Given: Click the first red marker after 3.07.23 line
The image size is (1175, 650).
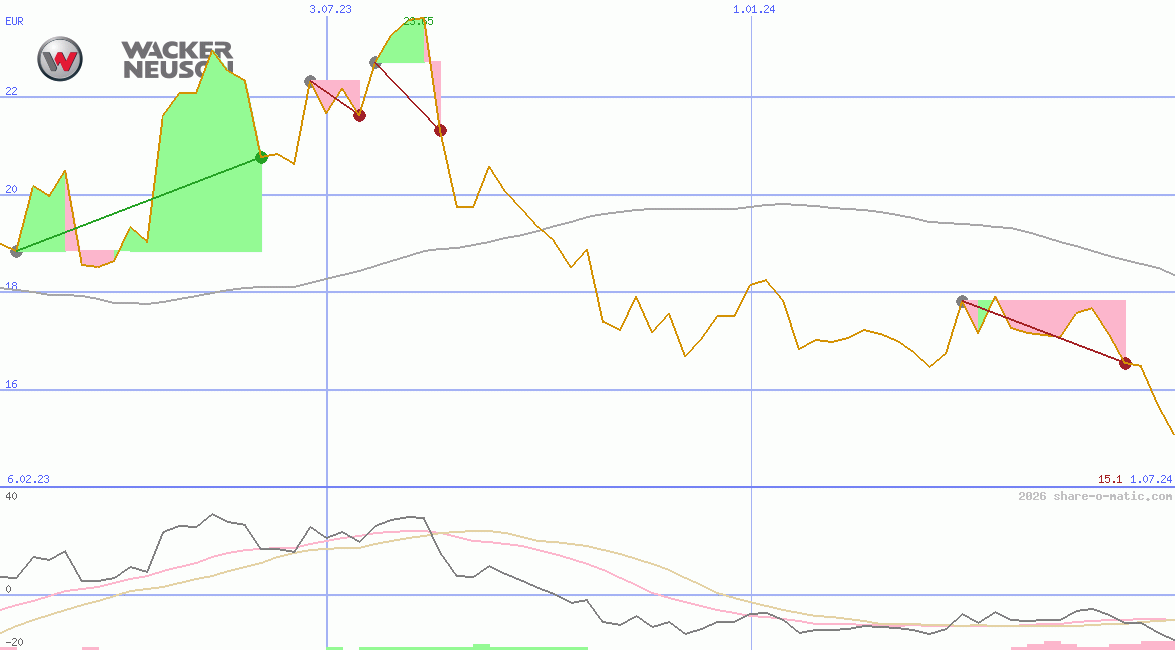Looking at the screenshot, I should point(359,115).
